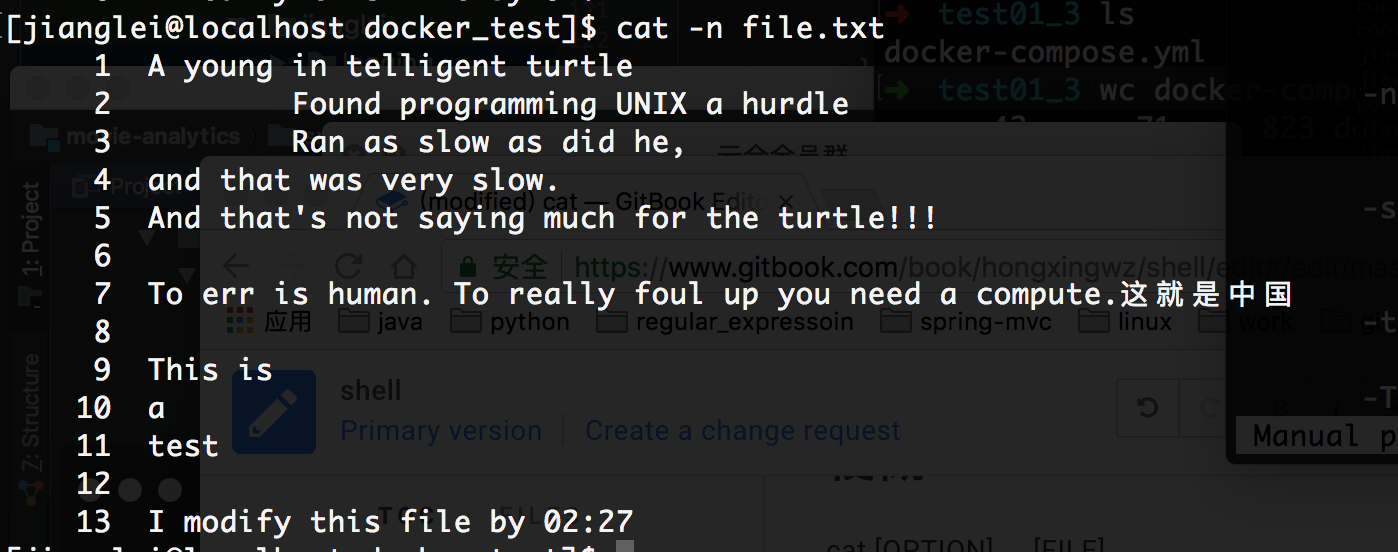The width and height of the screenshot is (1398, 552).
Task: Open the java bookmarks folder
Action: (x=380, y=321)
